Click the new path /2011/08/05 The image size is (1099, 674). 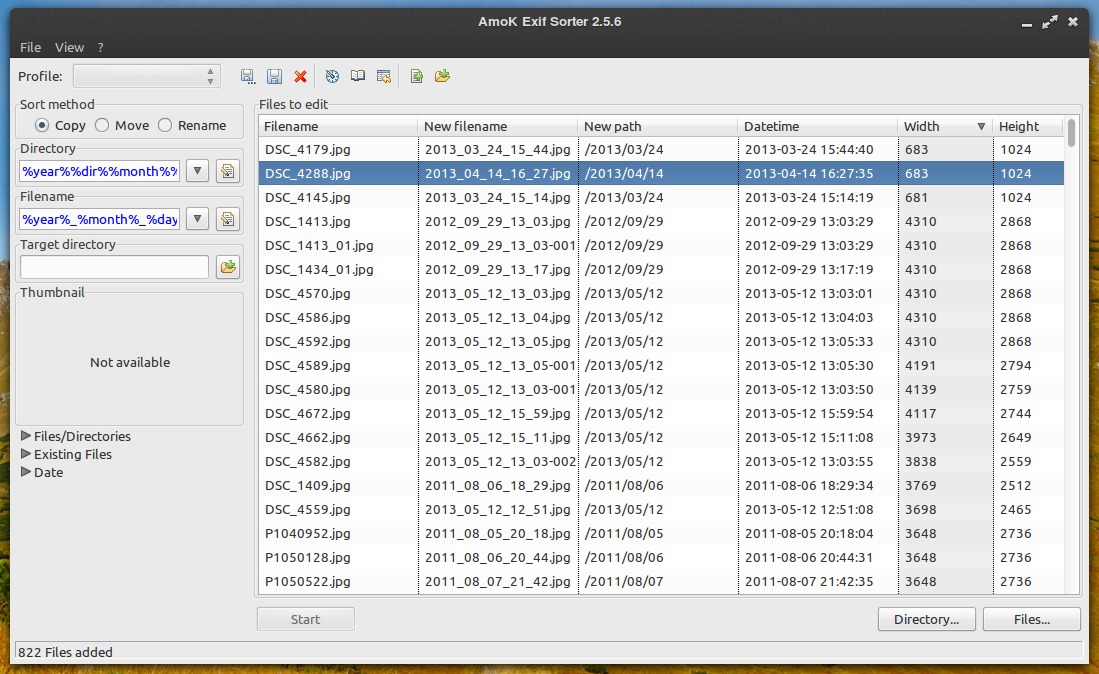click(624, 533)
